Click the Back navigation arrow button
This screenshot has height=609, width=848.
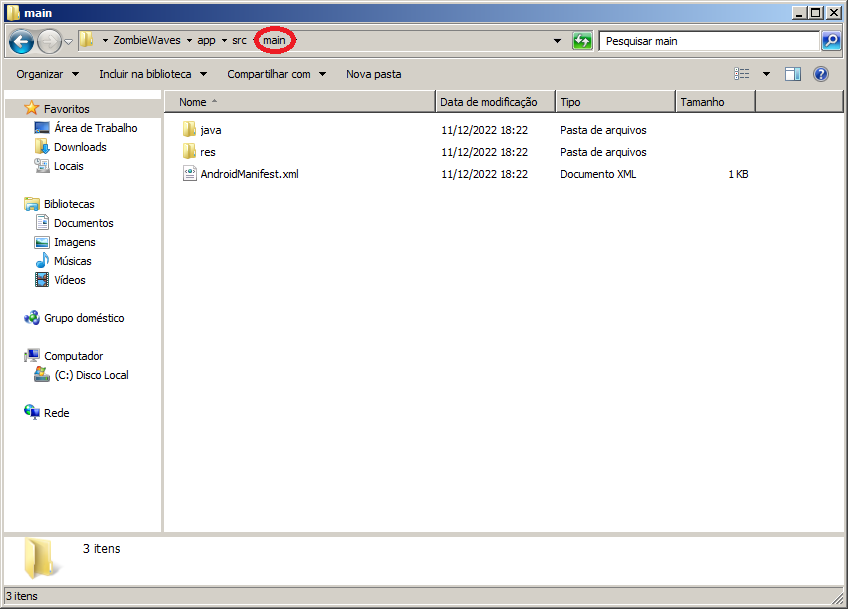pos(22,42)
